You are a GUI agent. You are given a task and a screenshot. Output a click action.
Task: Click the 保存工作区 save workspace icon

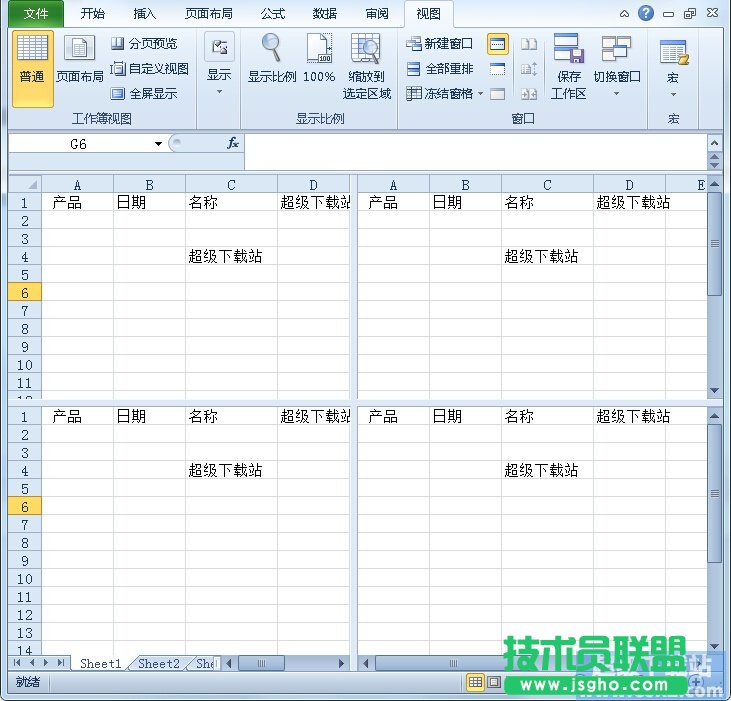[x=568, y=66]
